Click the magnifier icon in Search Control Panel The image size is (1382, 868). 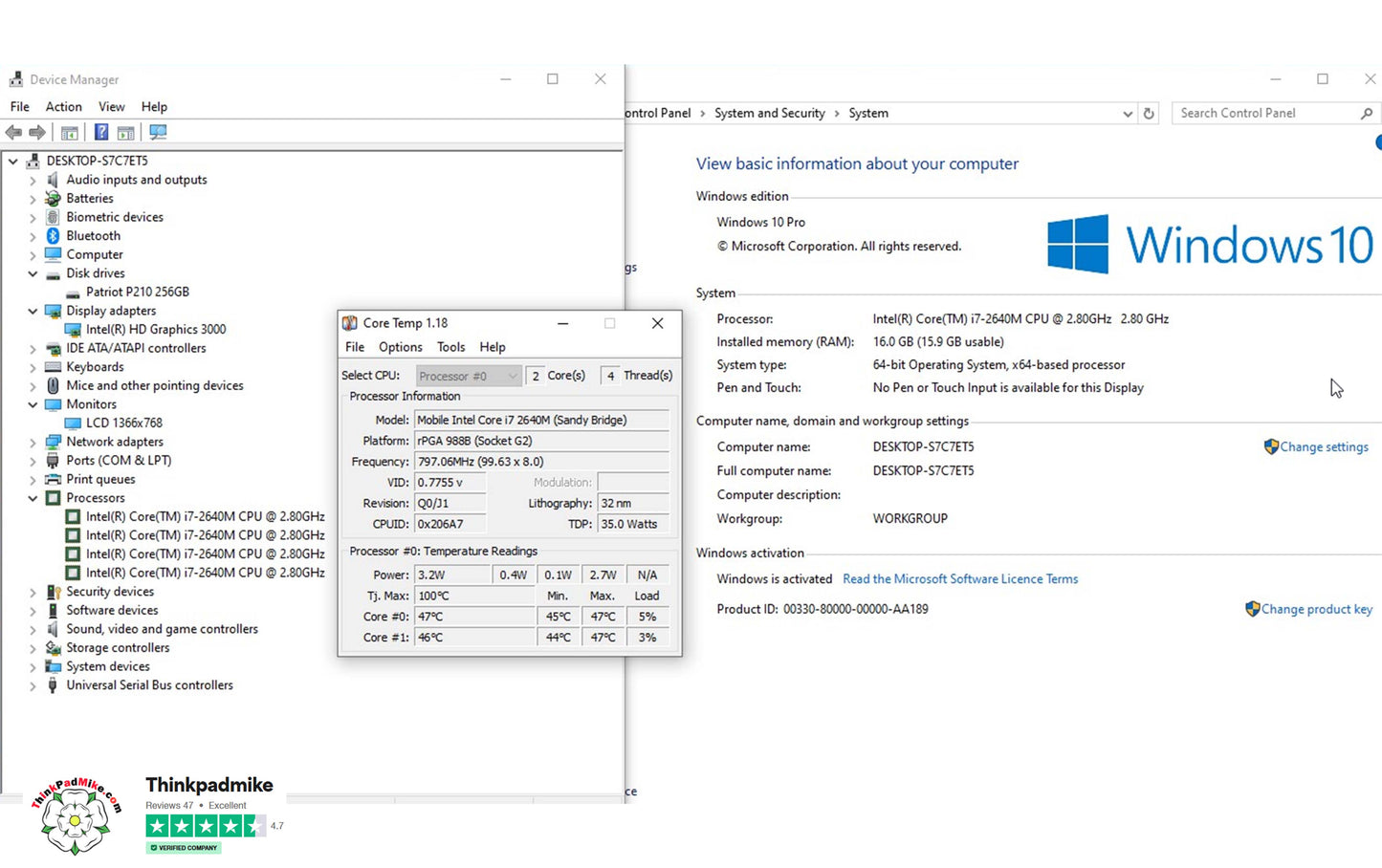tap(1366, 113)
